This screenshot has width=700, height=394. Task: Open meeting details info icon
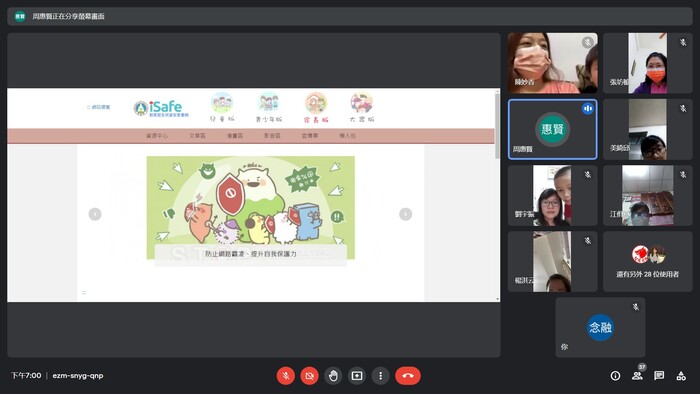pos(615,376)
